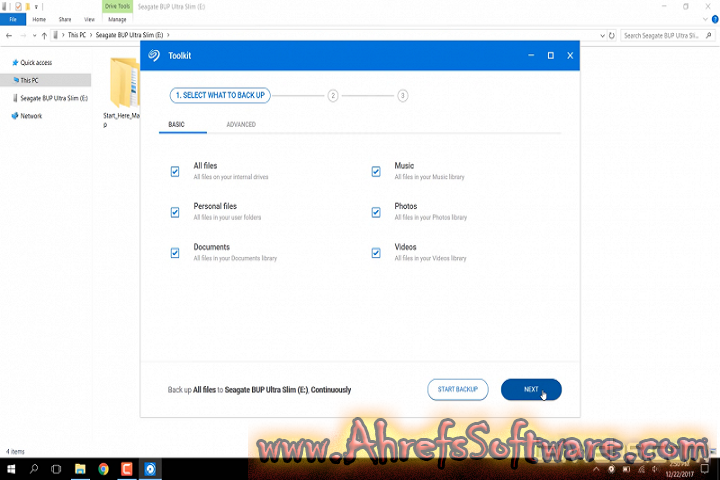
Task: Click the Drive Tools contextual tab
Action: tap(117, 6)
